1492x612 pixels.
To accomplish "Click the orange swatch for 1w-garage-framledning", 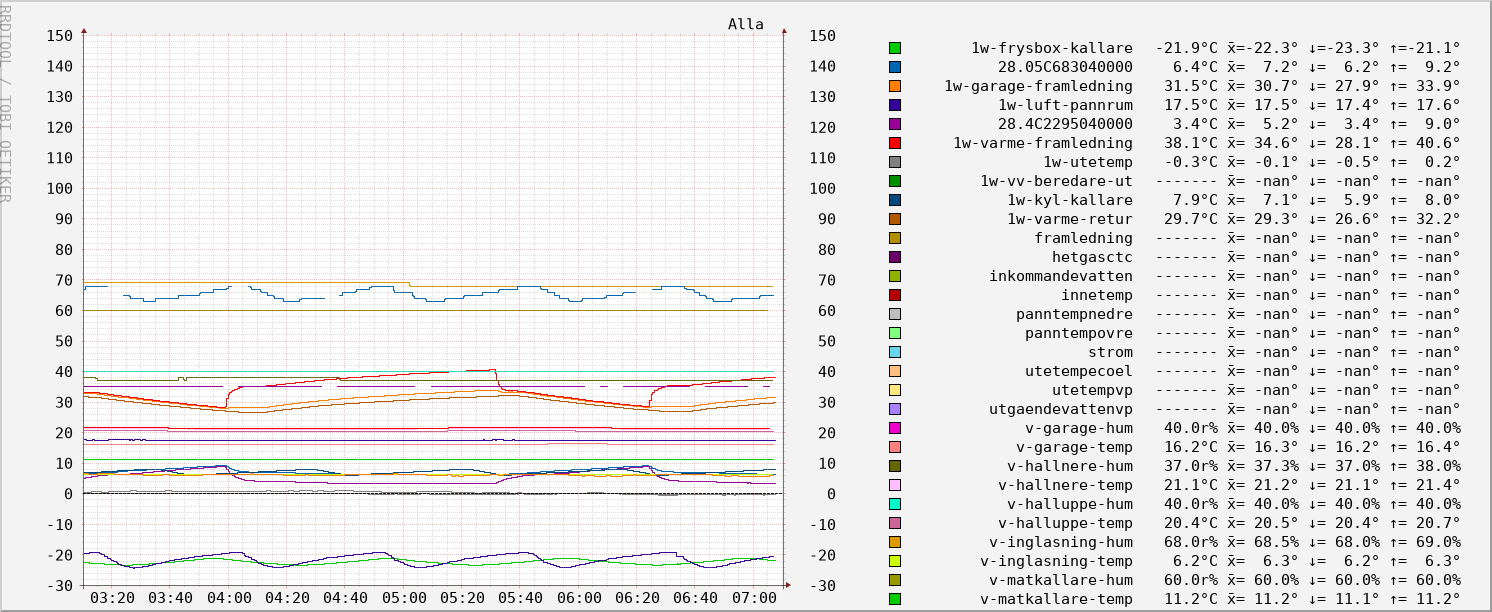I will 895,86.
